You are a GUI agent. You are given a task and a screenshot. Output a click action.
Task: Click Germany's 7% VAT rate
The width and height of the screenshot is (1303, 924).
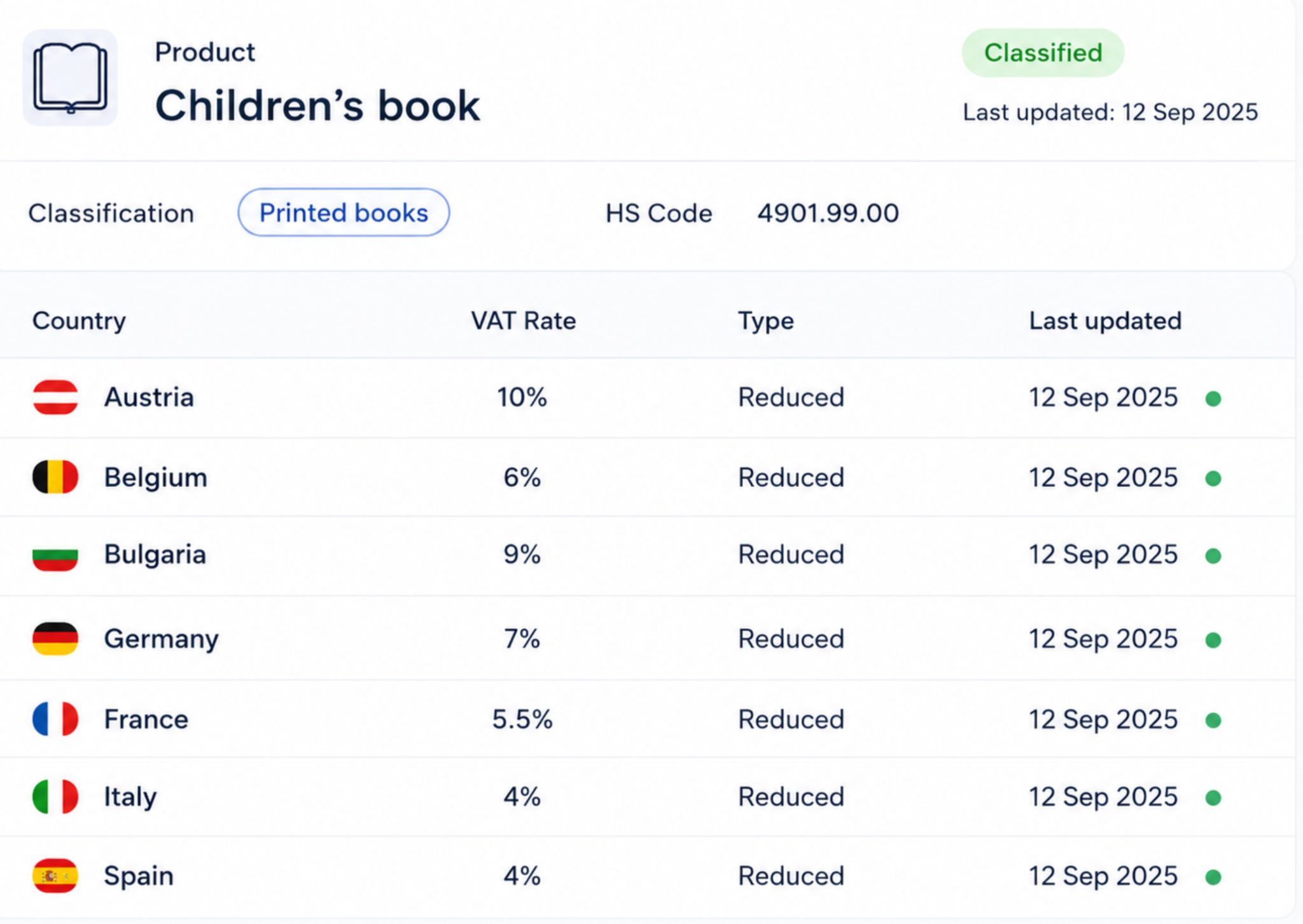522,638
